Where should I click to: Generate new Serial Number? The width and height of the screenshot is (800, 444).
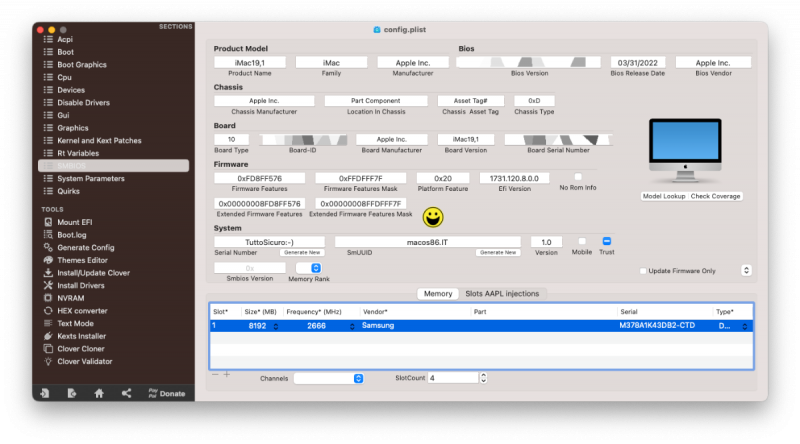pos(302,253)
